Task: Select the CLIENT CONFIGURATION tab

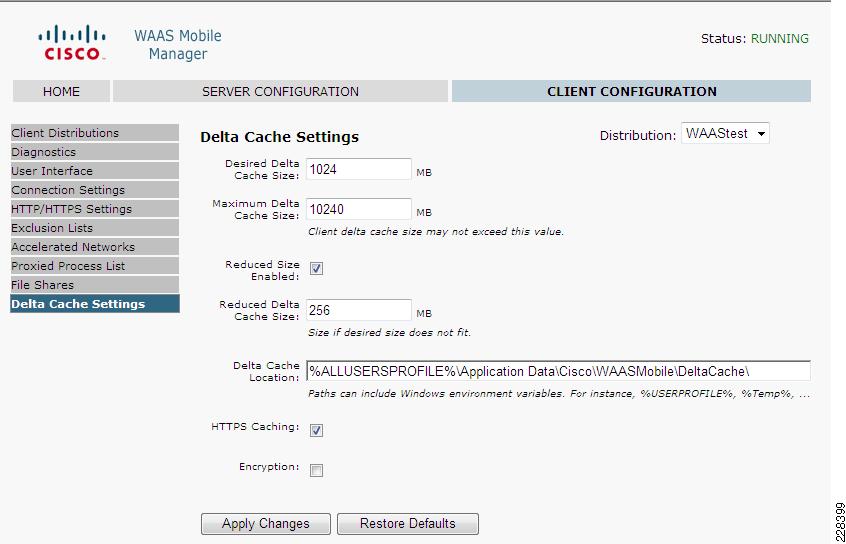Action: click(631, 91)
